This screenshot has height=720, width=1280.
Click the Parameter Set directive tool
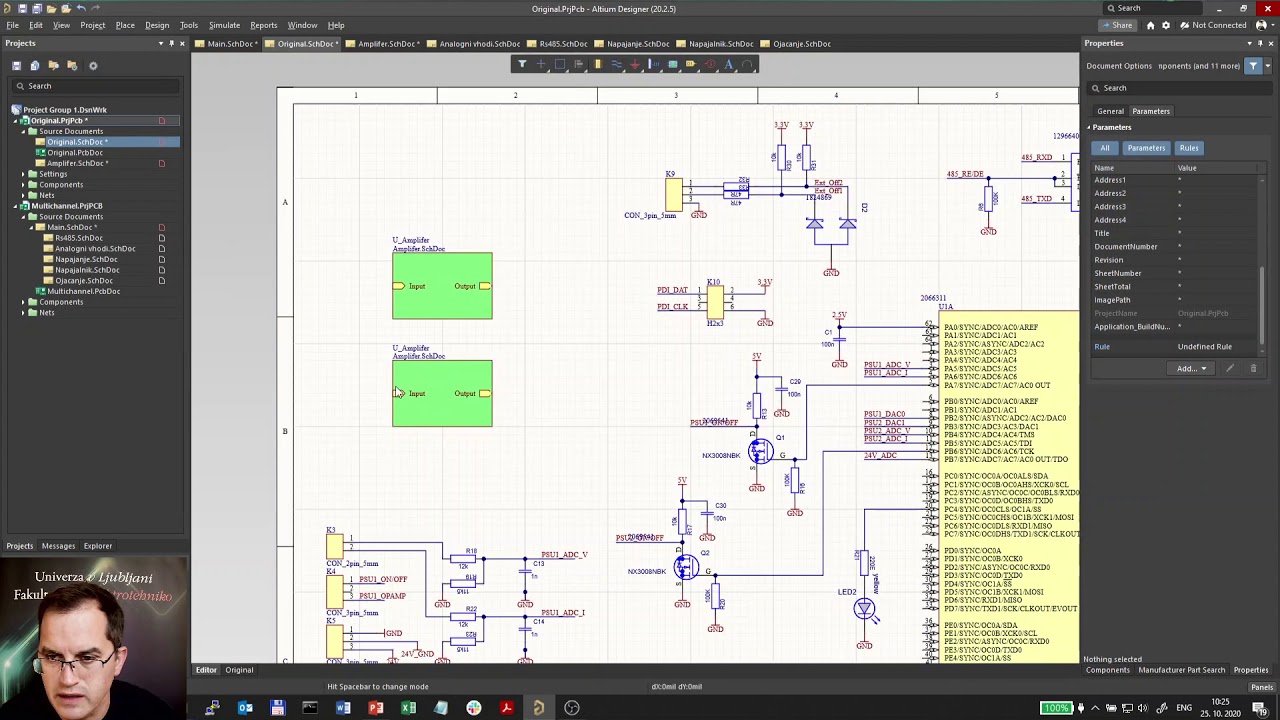[710, 64]
